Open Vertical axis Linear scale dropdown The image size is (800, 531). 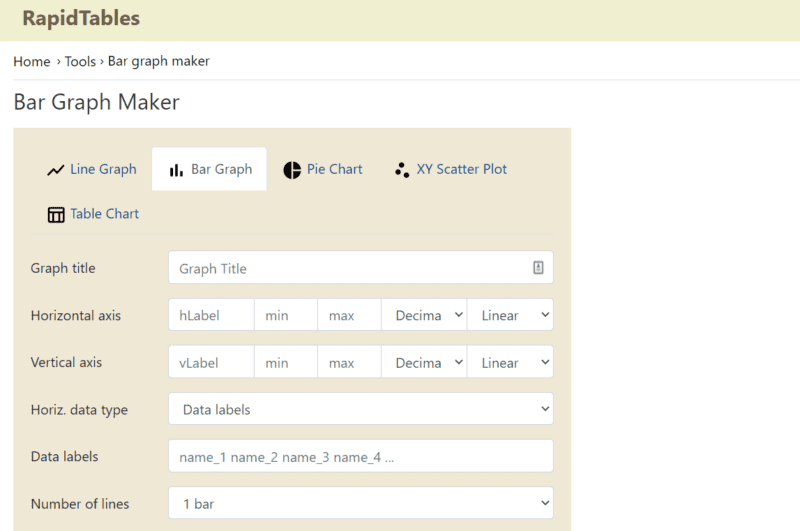point(510,362)
